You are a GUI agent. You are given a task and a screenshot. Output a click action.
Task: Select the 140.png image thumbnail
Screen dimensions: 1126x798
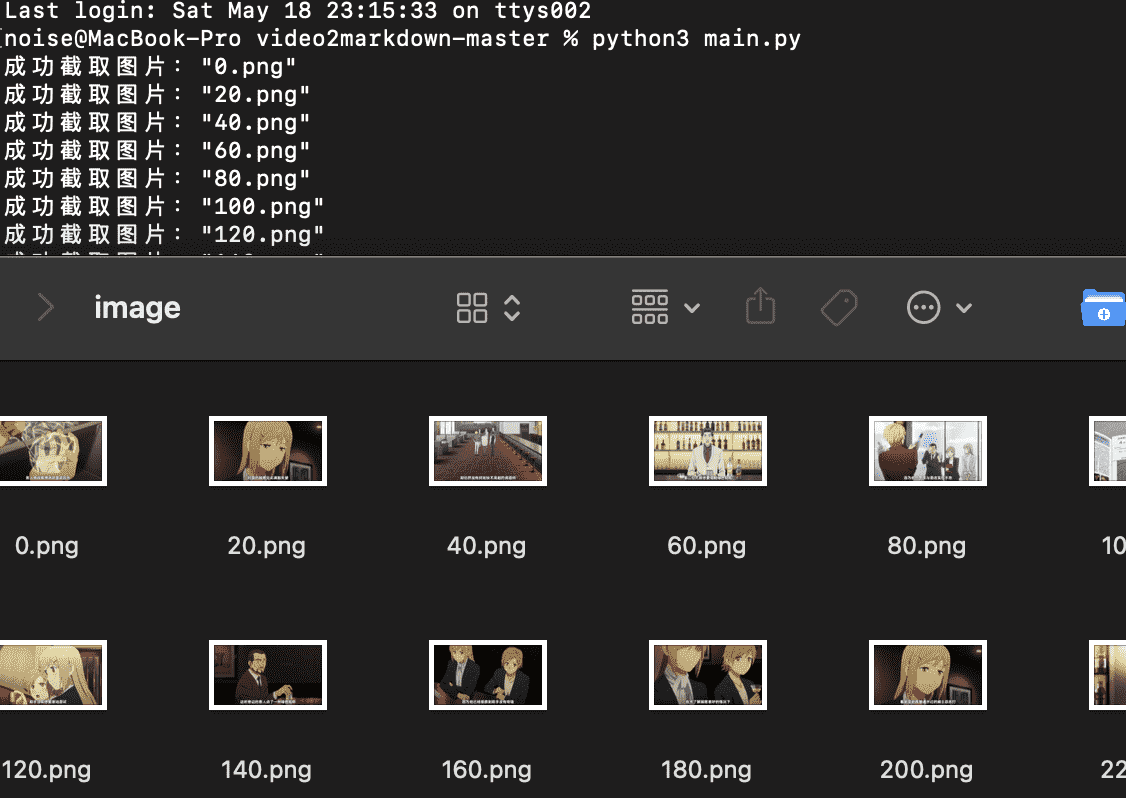[267, 675]
